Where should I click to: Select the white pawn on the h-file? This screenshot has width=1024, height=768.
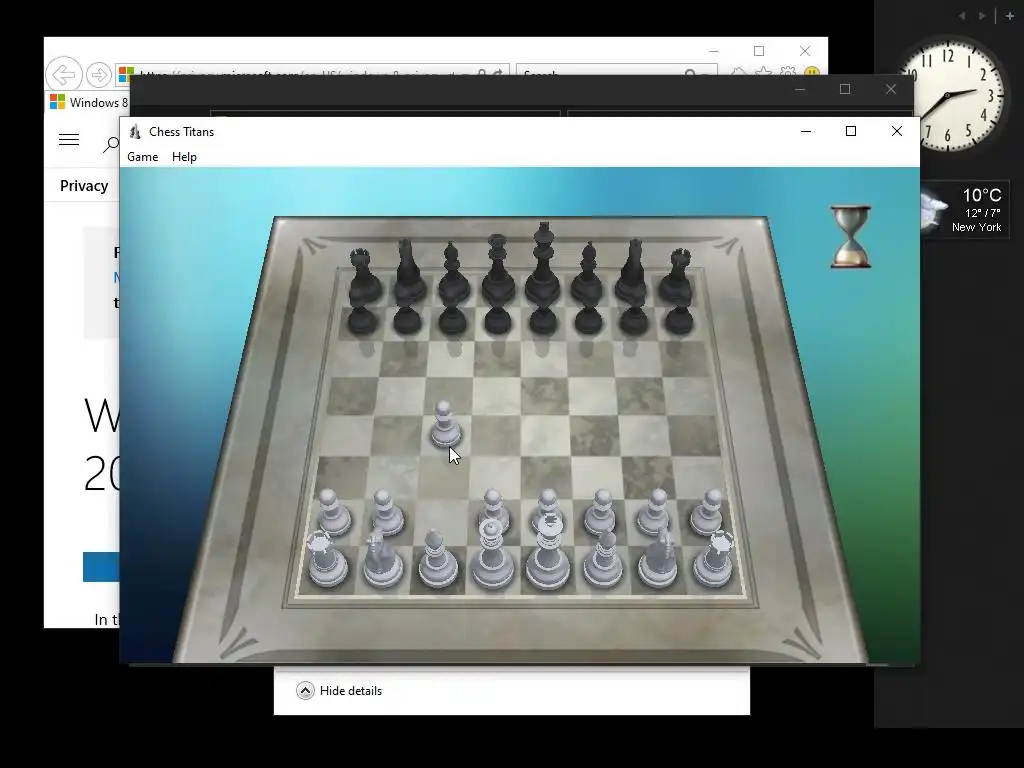[707, 513]
